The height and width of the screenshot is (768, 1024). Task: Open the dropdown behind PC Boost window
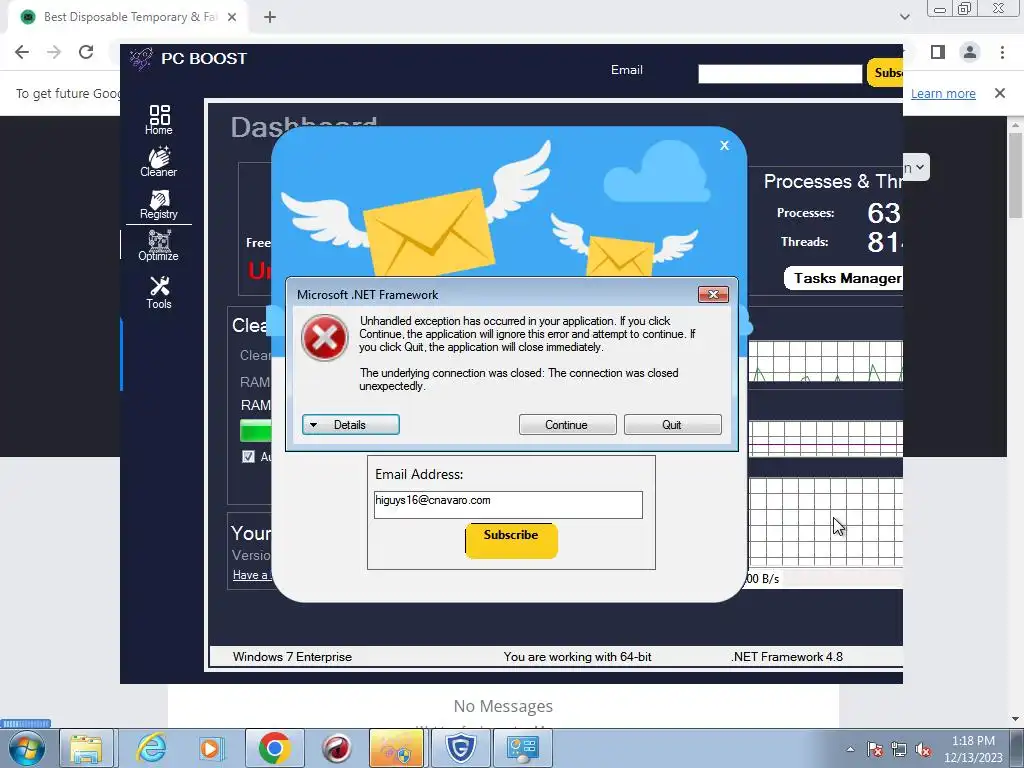(x=916, y=167)
